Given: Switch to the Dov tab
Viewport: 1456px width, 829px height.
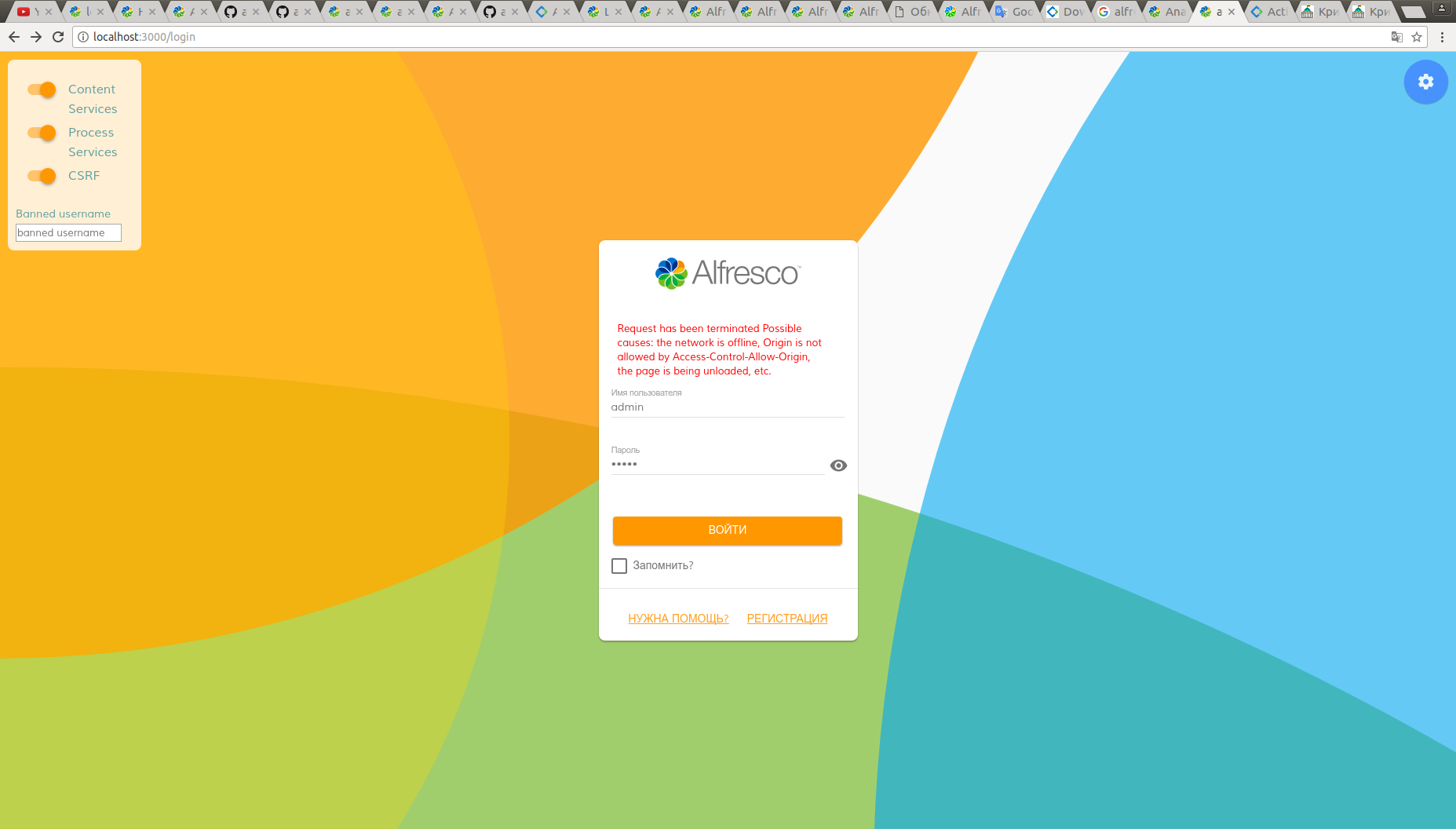Looking at the screenshot, I should click(x=1067, y=12).
